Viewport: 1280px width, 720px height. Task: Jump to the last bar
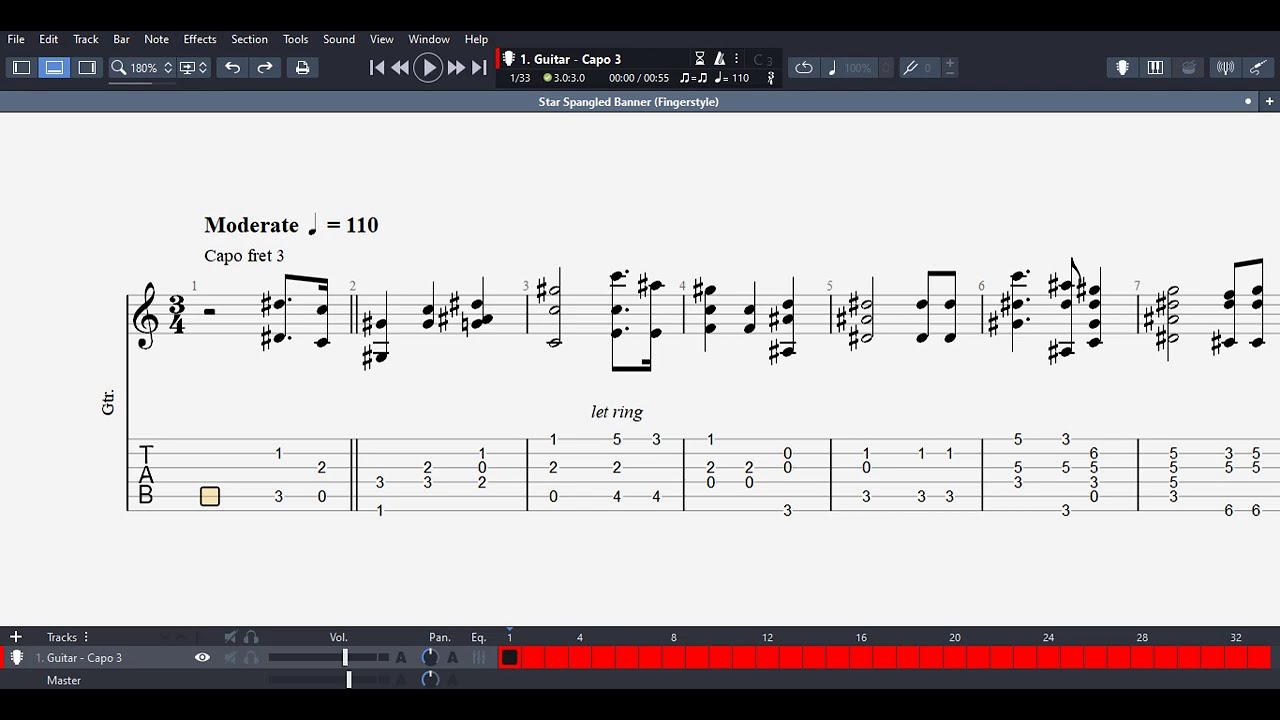(479, 67)
